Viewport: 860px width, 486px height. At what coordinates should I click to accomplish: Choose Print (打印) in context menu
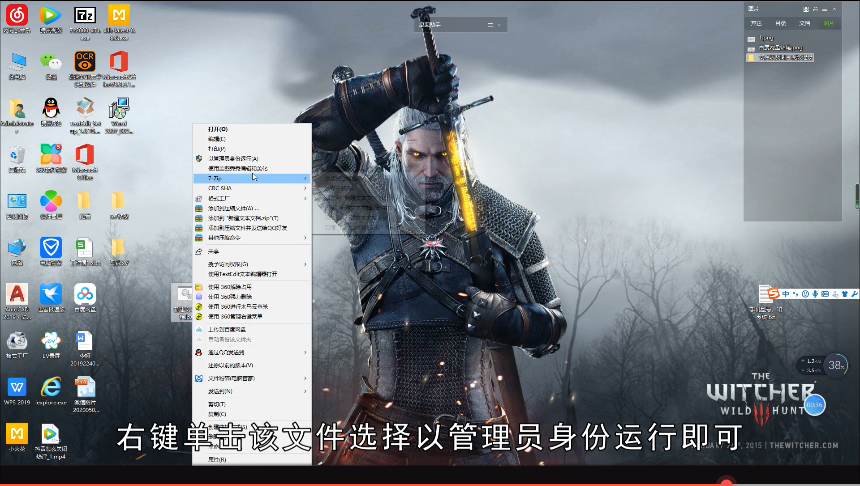coord(252,149)
